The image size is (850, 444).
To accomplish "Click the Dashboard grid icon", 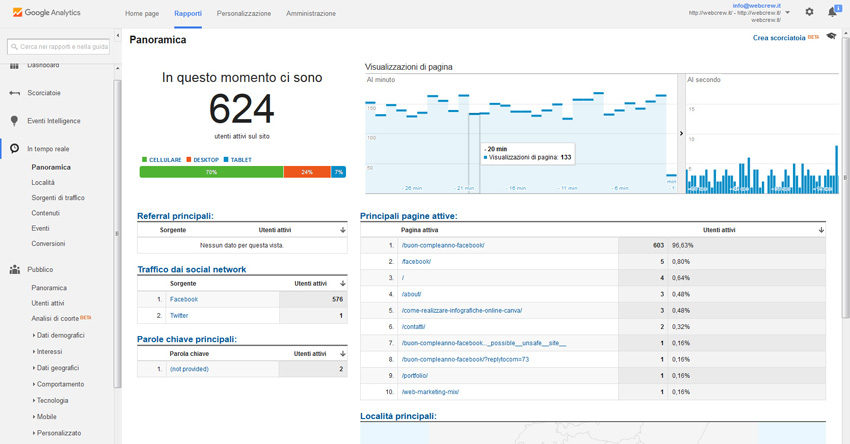I will click(x=15, y=66).
